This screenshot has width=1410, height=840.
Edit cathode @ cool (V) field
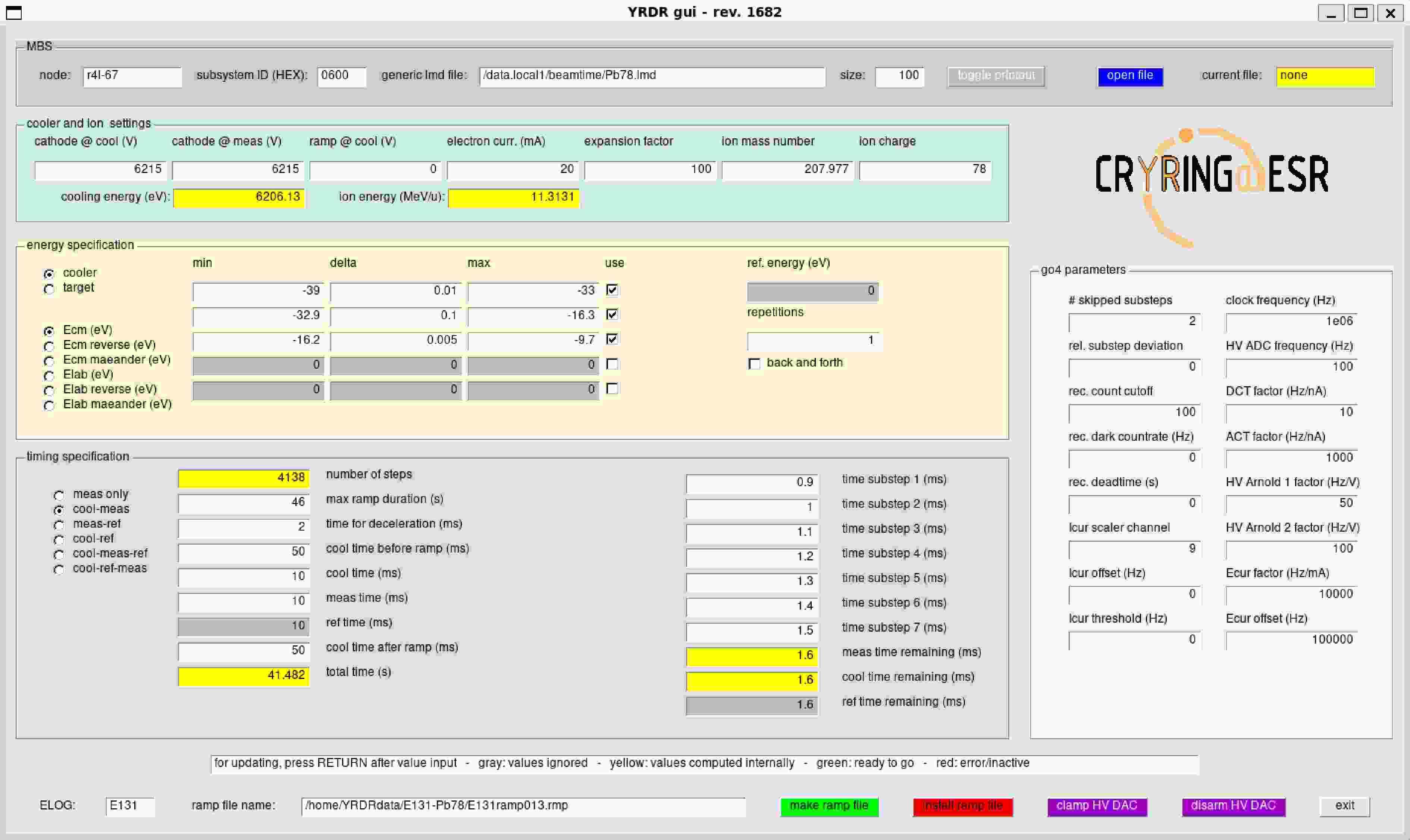pyautogui.click(x=100, y=170)
